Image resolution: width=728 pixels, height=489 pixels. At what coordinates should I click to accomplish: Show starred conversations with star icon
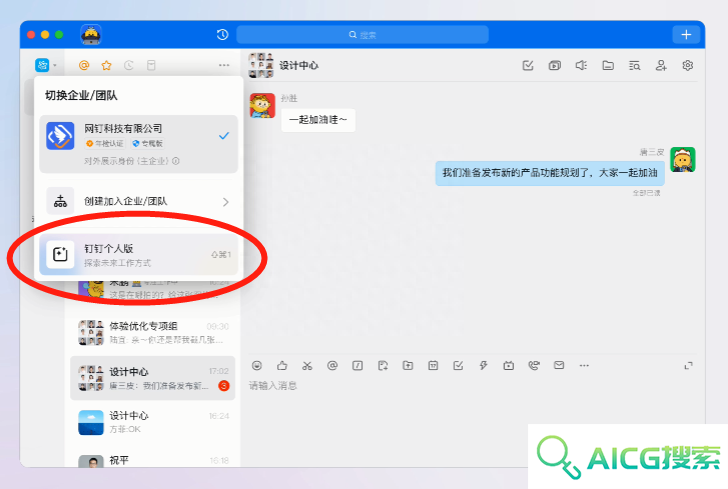pyautogui.click(x=106, y=65)
